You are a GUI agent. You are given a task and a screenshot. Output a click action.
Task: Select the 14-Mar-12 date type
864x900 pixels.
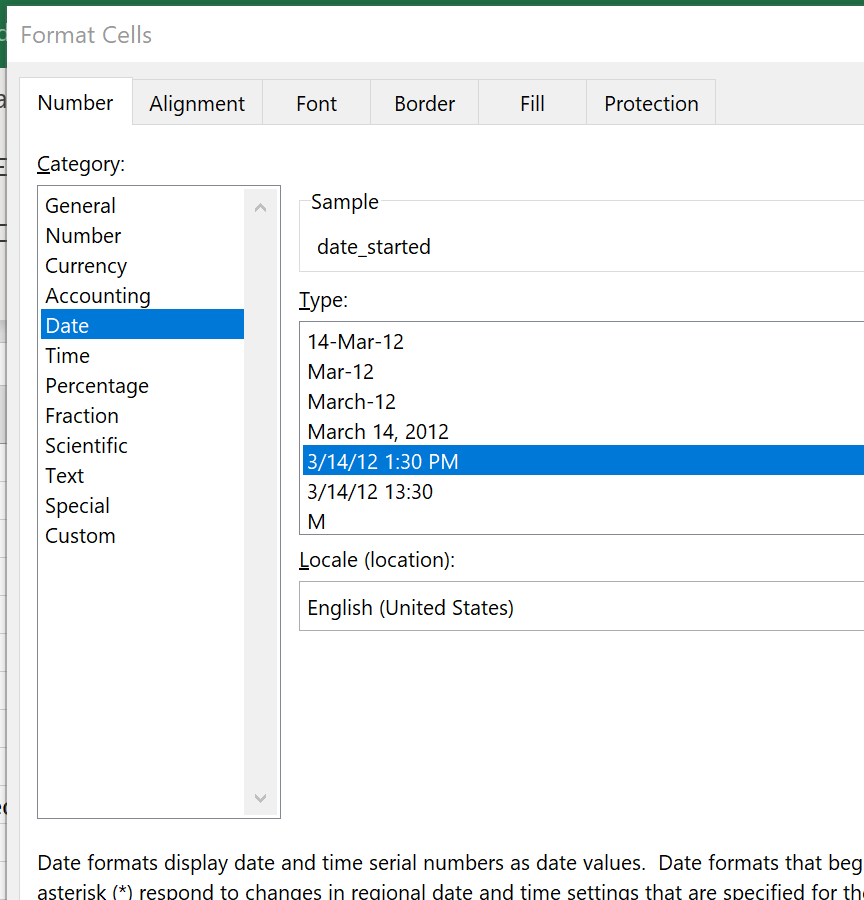[583, 342]
